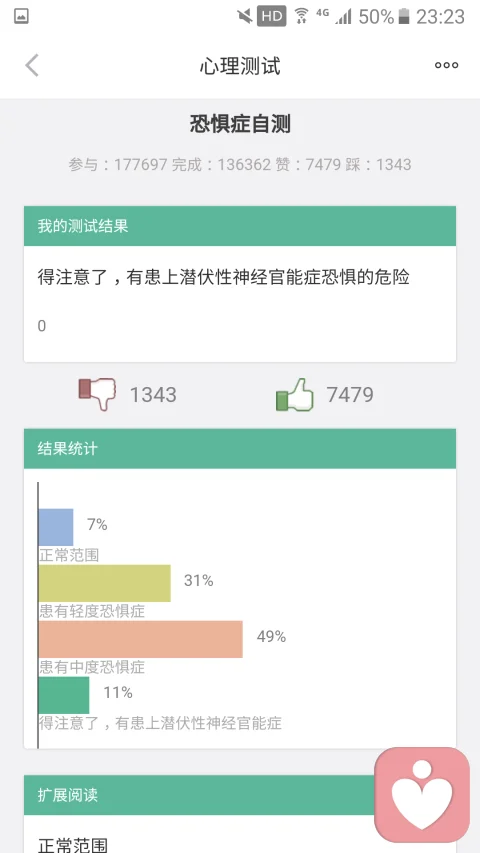480x853 pixels.
Task: Tap the back arrow icon
Action: (32, 66)
